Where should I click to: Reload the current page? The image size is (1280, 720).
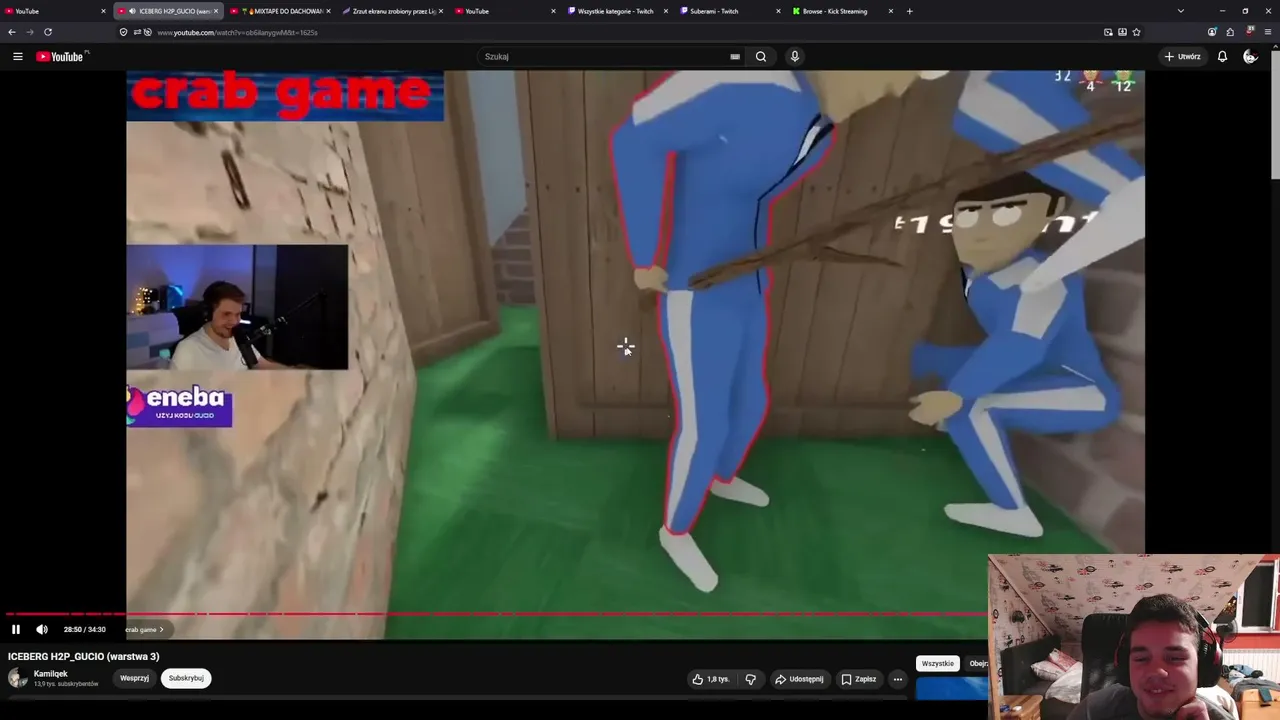coord(47,32)
